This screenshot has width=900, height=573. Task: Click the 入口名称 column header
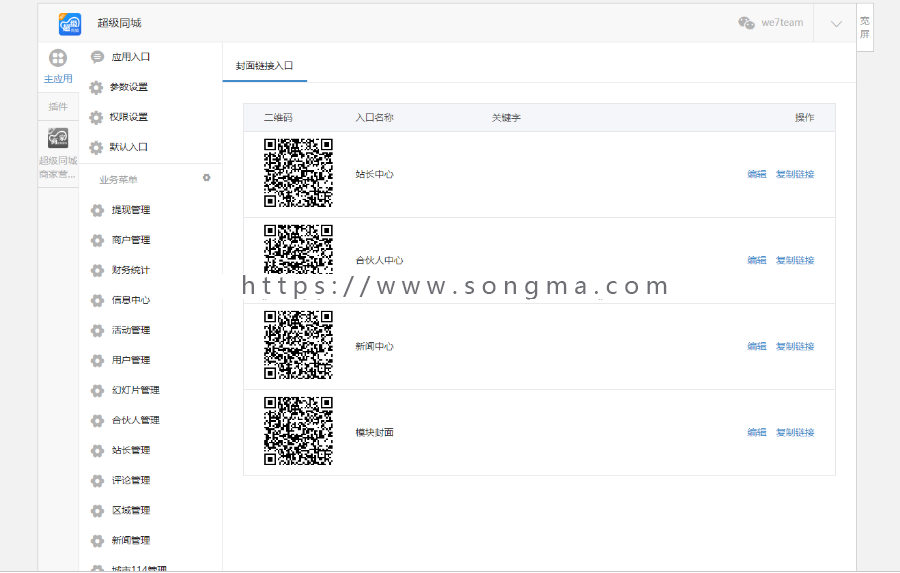click(374, 118)
